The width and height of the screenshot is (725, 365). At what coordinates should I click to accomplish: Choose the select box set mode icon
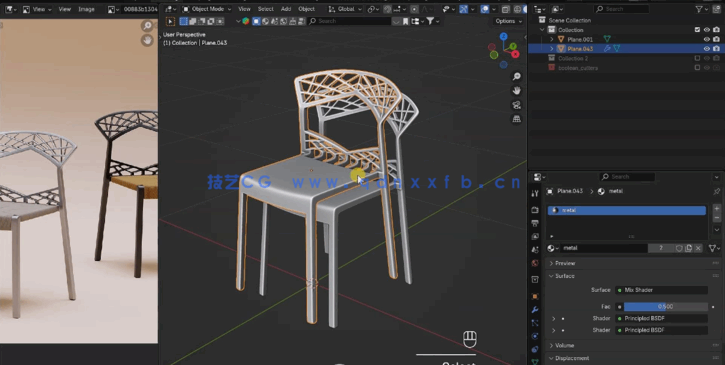184,21
